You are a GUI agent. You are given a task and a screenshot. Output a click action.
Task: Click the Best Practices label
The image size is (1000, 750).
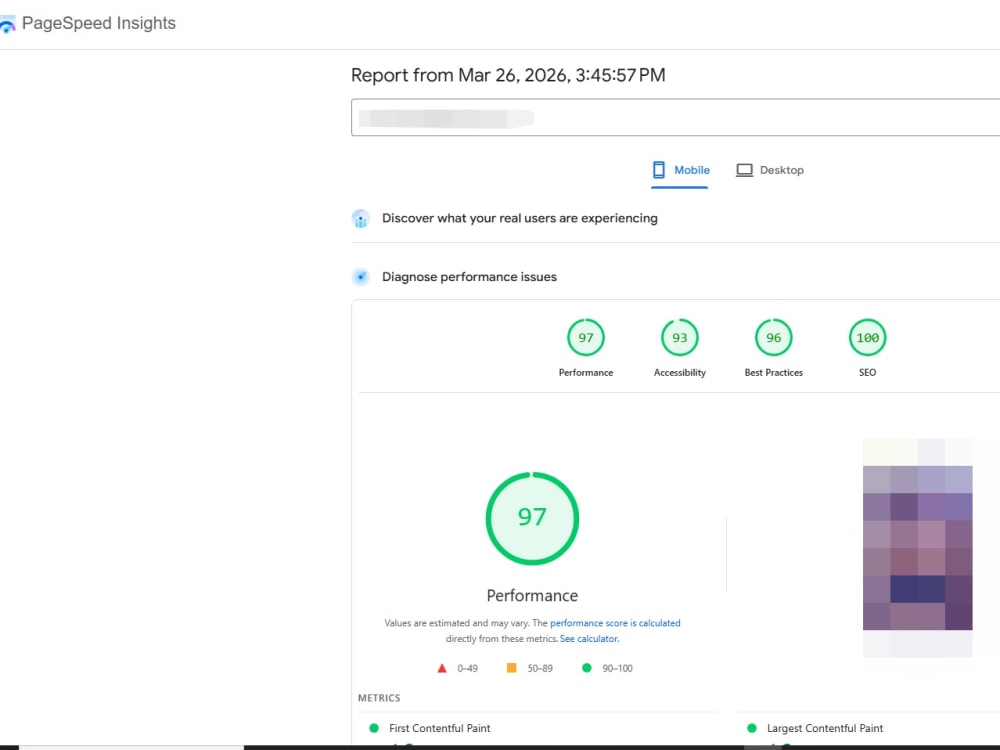pyautogui.click(x=773, y=372)
